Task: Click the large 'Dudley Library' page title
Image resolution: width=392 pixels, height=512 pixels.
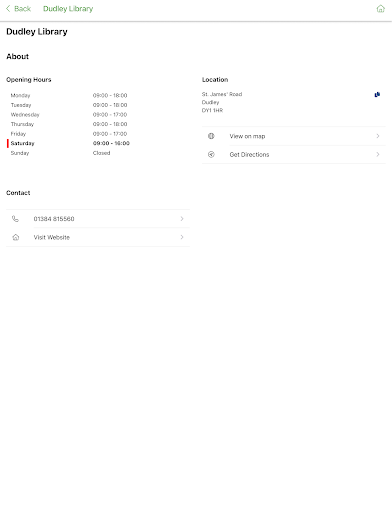Action: coord(37,32)
